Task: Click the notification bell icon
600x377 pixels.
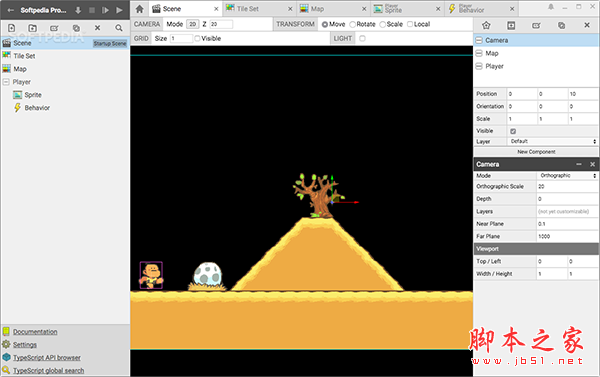Action: pos(551,7)
